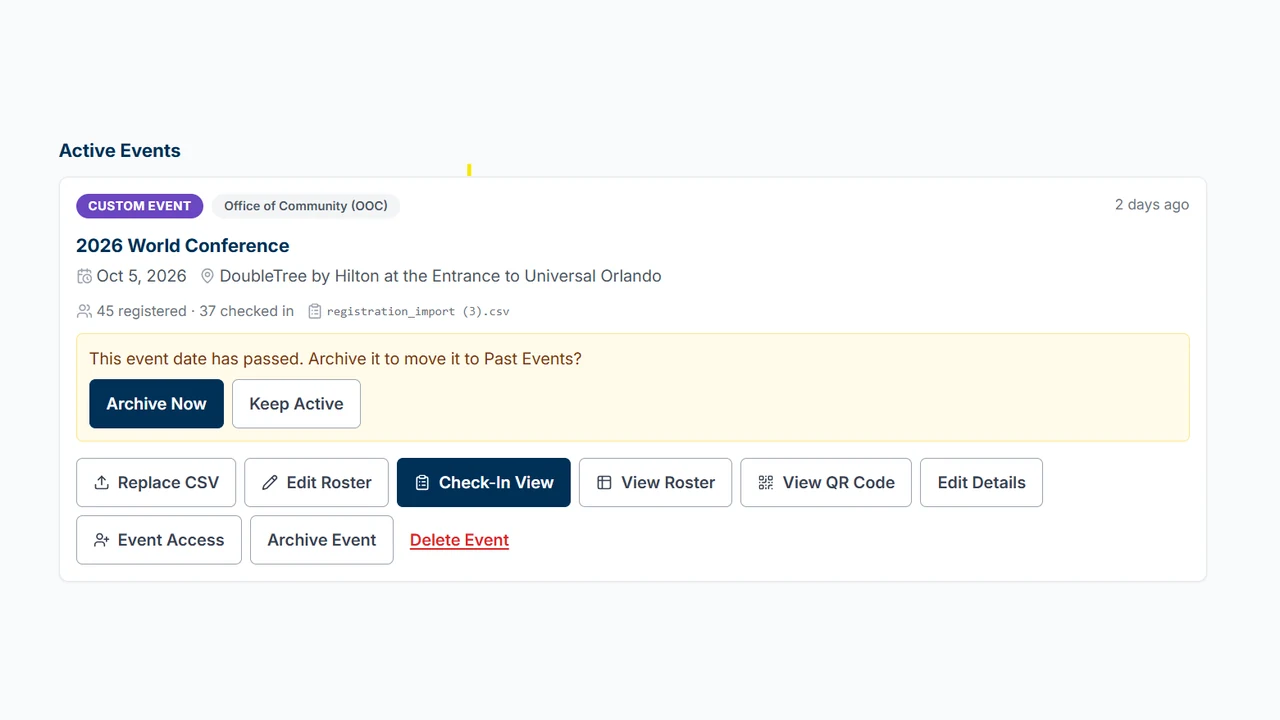The height and width of the screenshot is (720, 1280).
Task: Click the add-user icon on Event Access
Action: click(101, 540)
